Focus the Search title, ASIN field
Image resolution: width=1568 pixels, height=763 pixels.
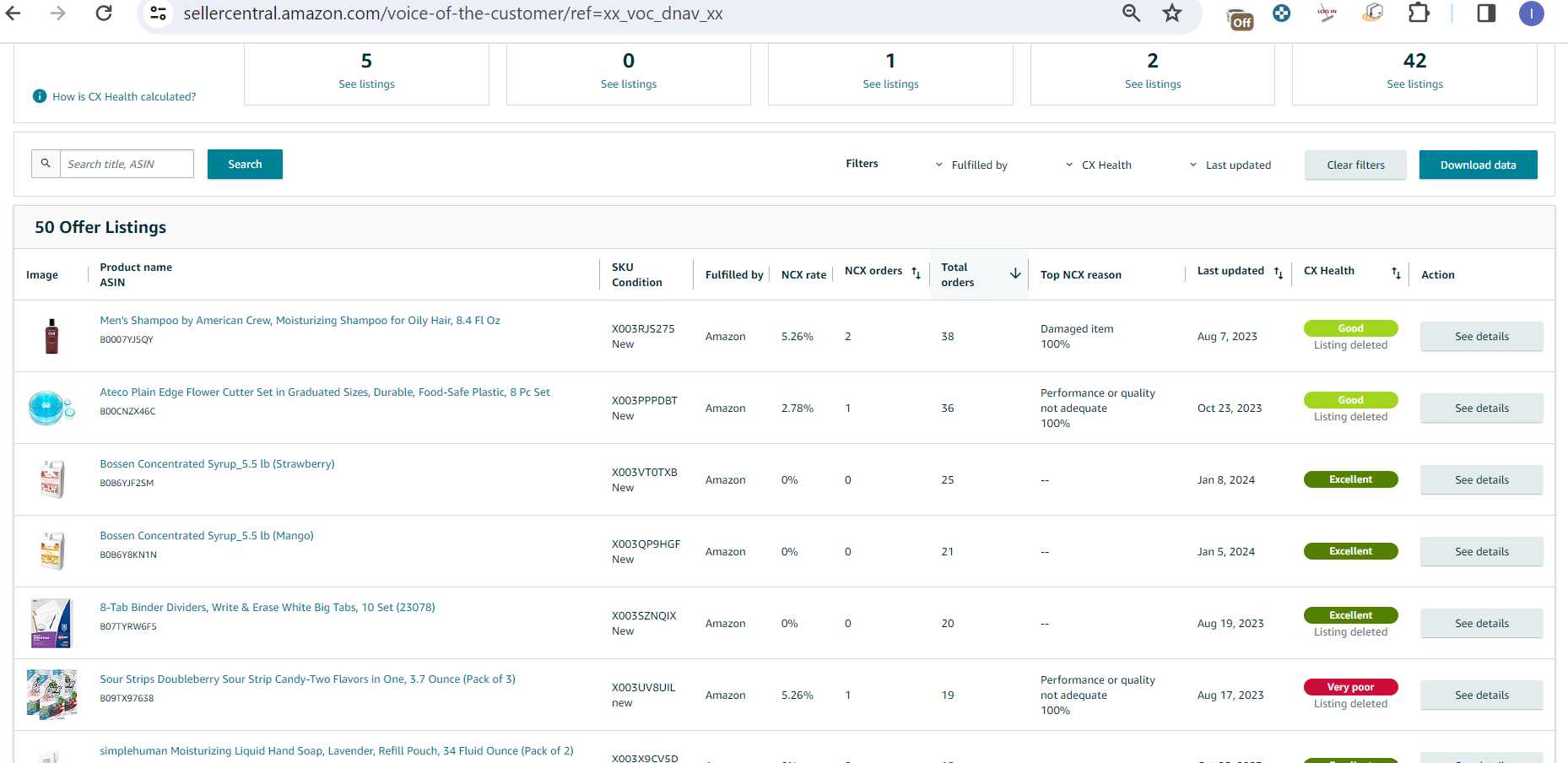pyautogui.click(x=127, y=164)
